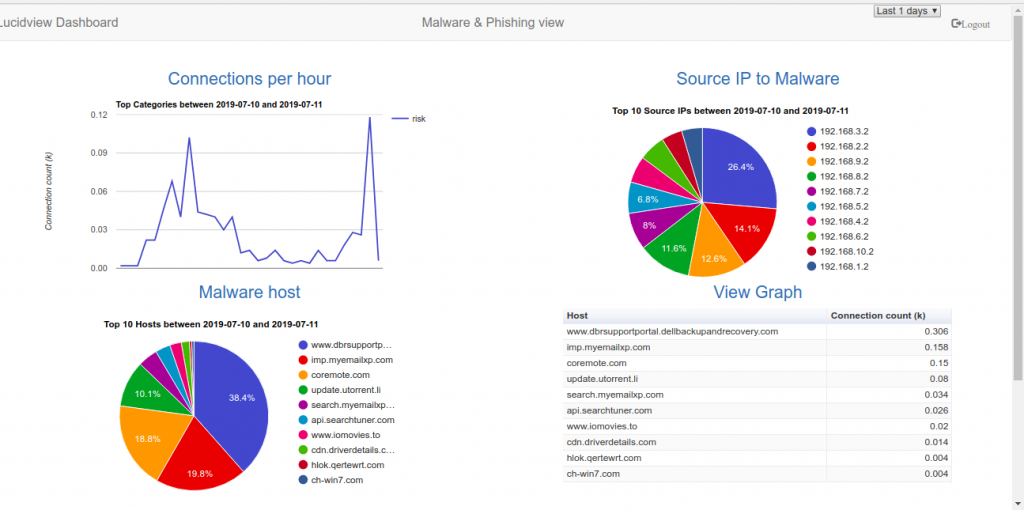Sort table by Connection count (k) header

(889, 316)
